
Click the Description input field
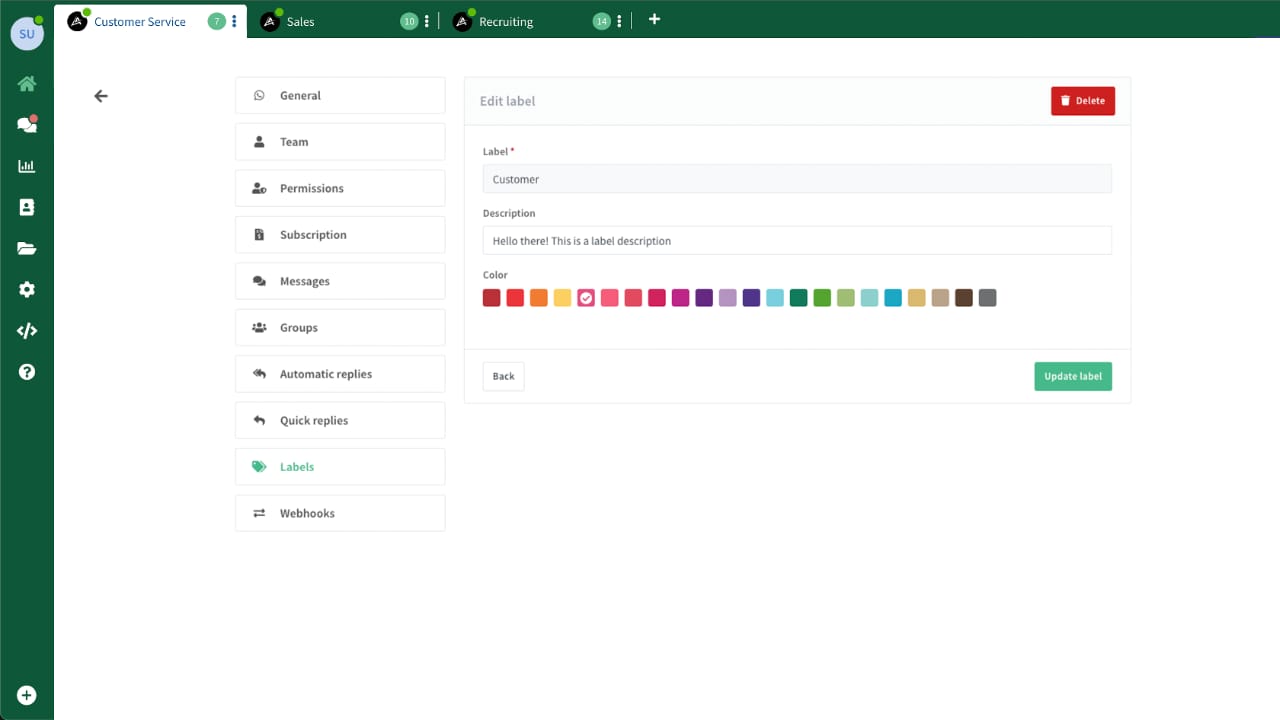797,241
